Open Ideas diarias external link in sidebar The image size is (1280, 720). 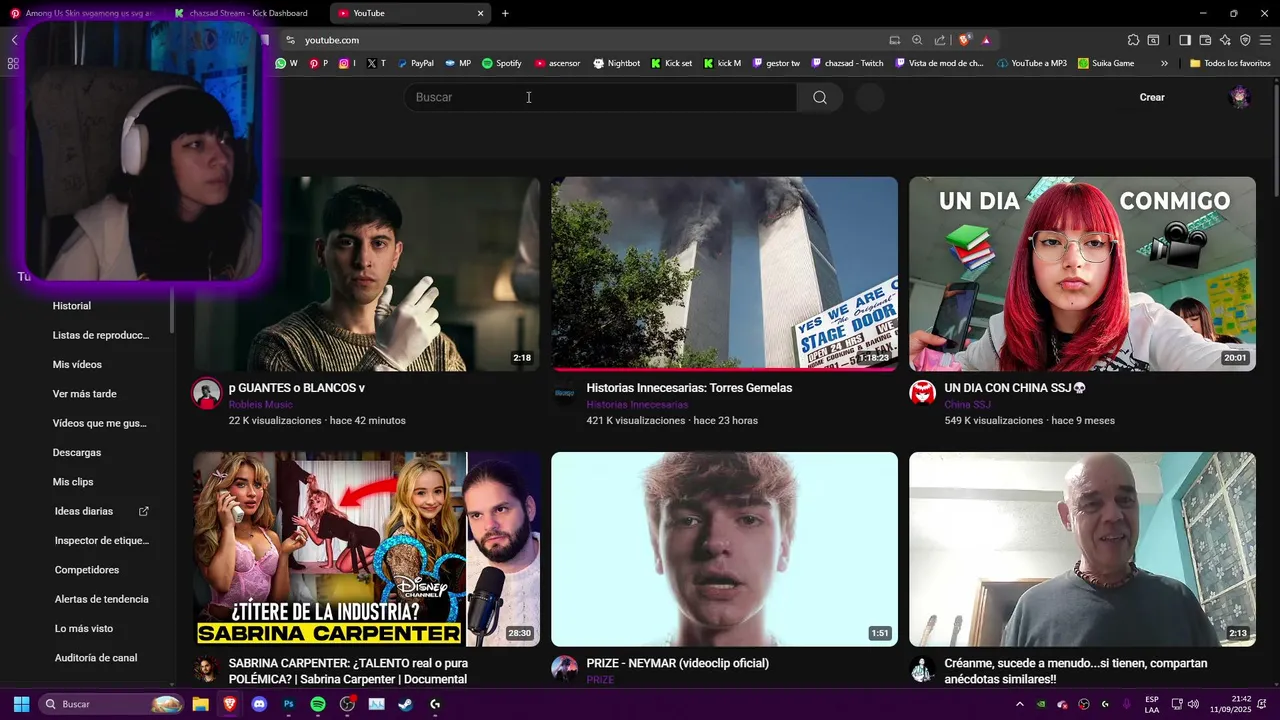[101, 511]
